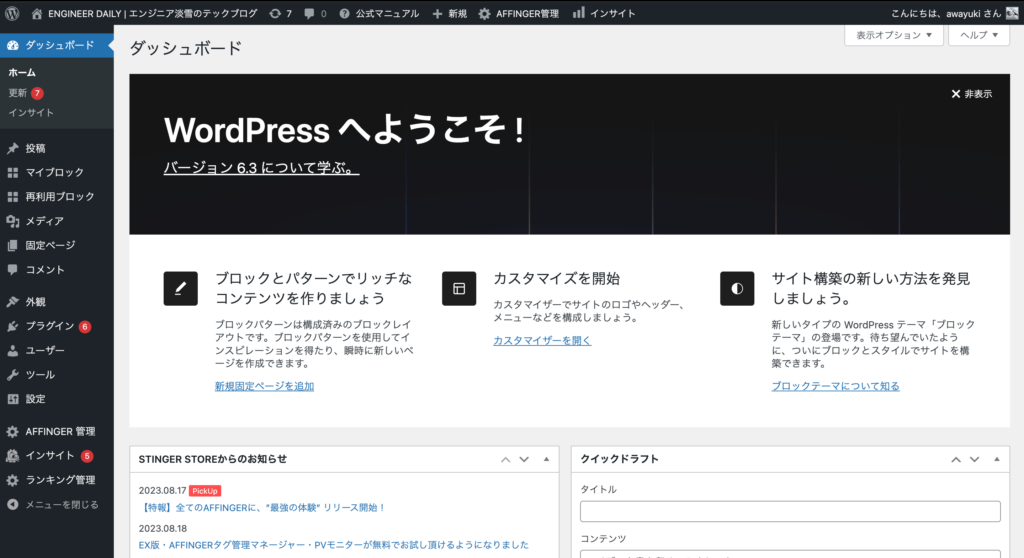Open カスタマイザーを開く link

pyautogui.click(x=542, y=340)
